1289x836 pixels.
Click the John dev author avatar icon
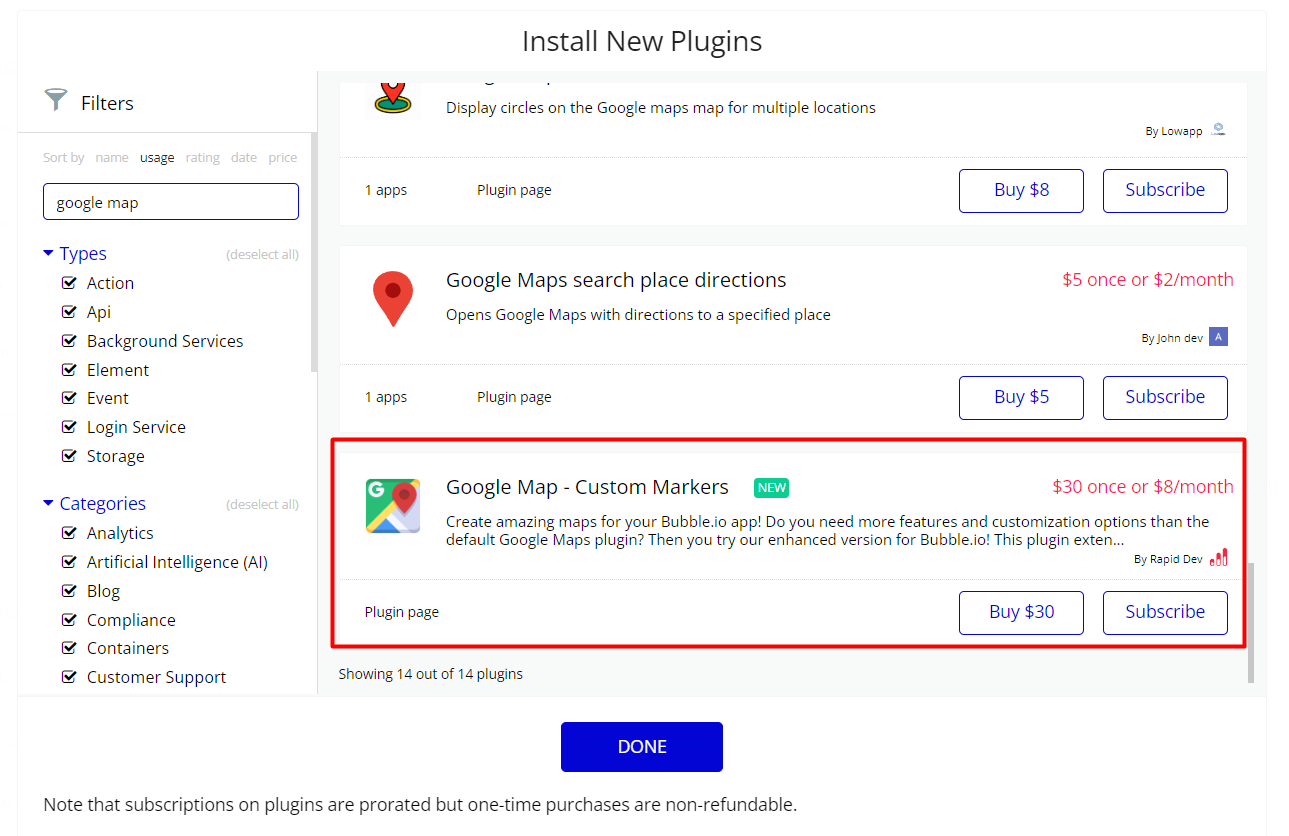point(1217,337)
